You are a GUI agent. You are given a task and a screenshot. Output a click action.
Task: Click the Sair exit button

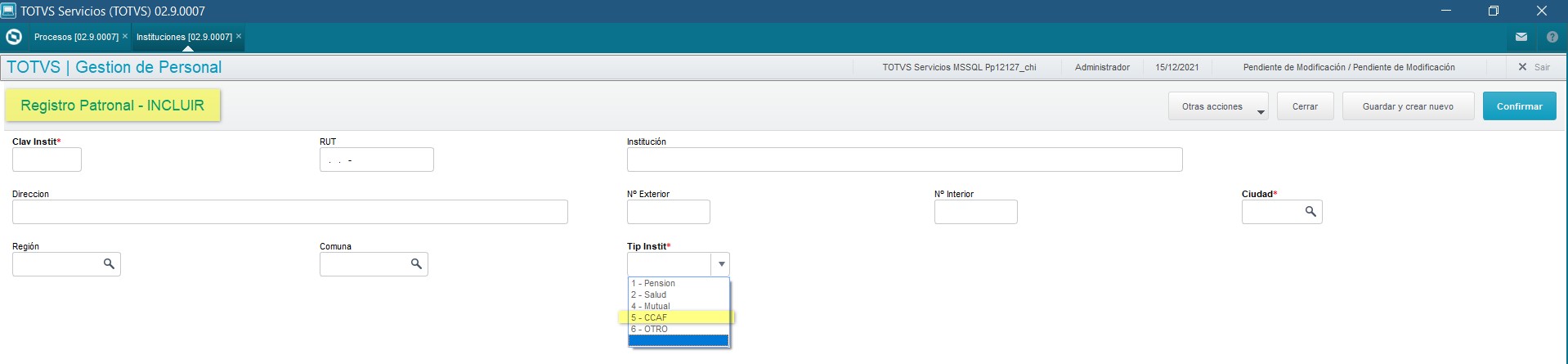(x=1534, y=67)
